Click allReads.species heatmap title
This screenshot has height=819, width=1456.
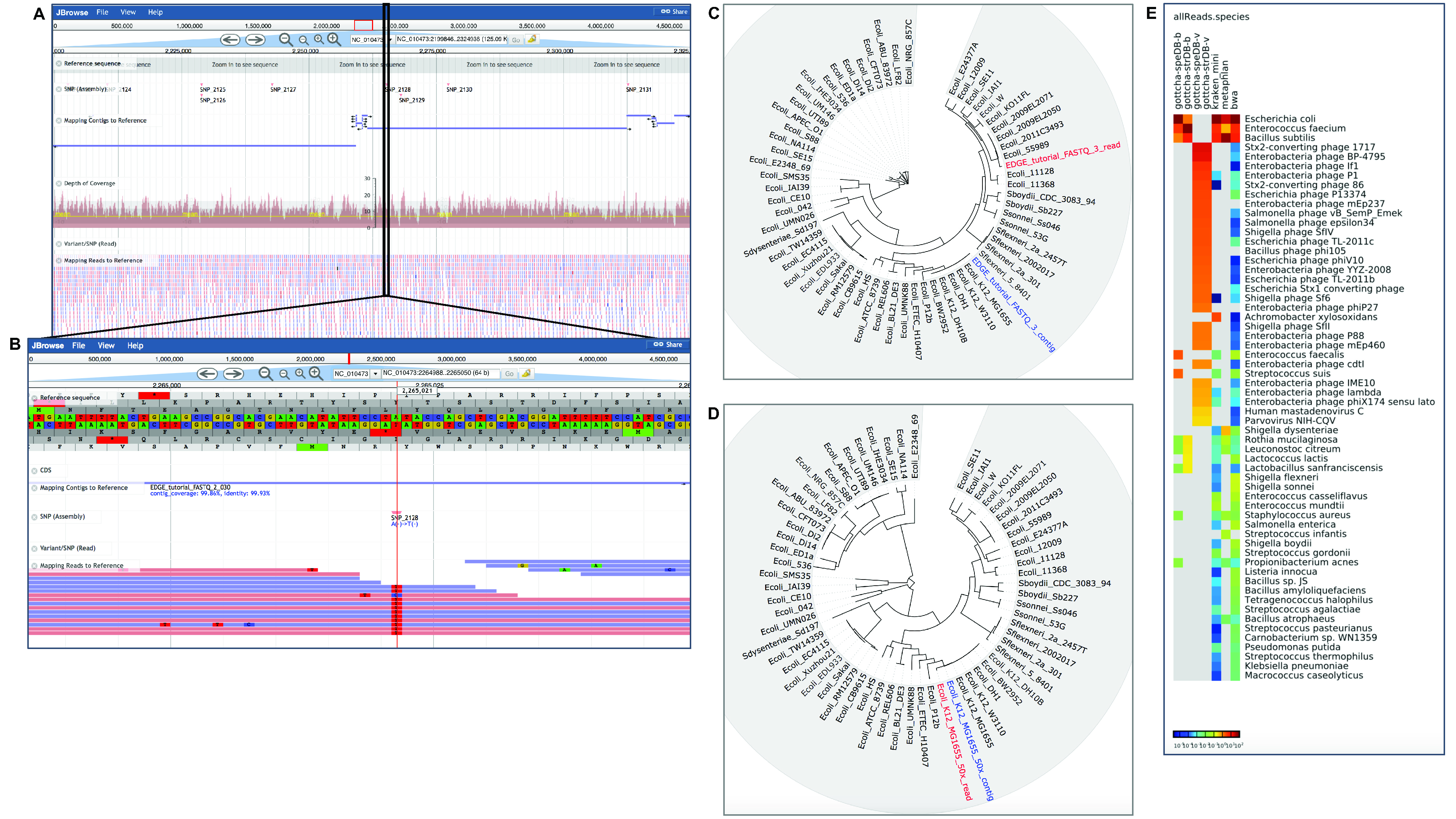click(1211, 17)
